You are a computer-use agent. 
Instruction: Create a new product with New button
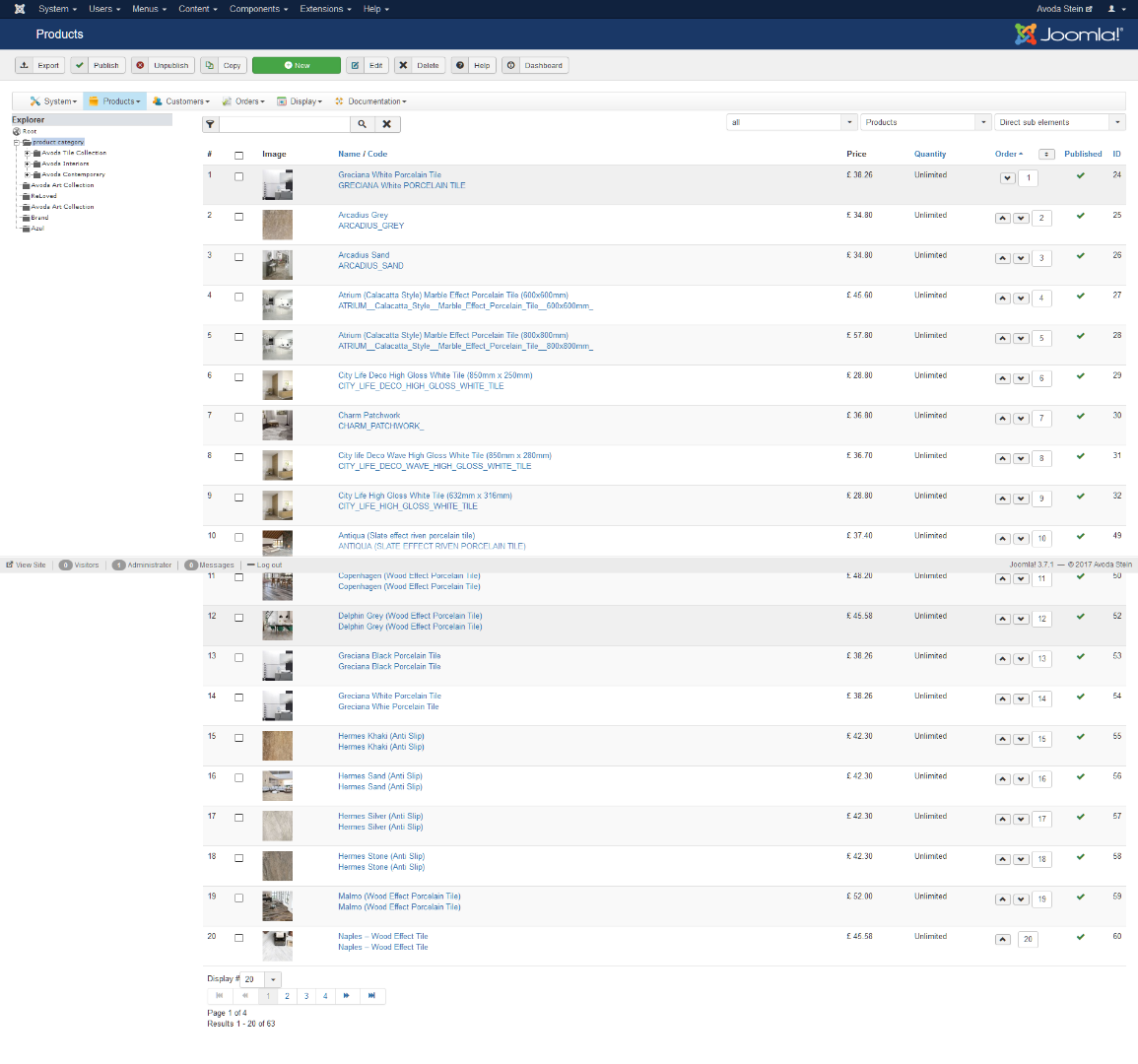coord(297,65)
